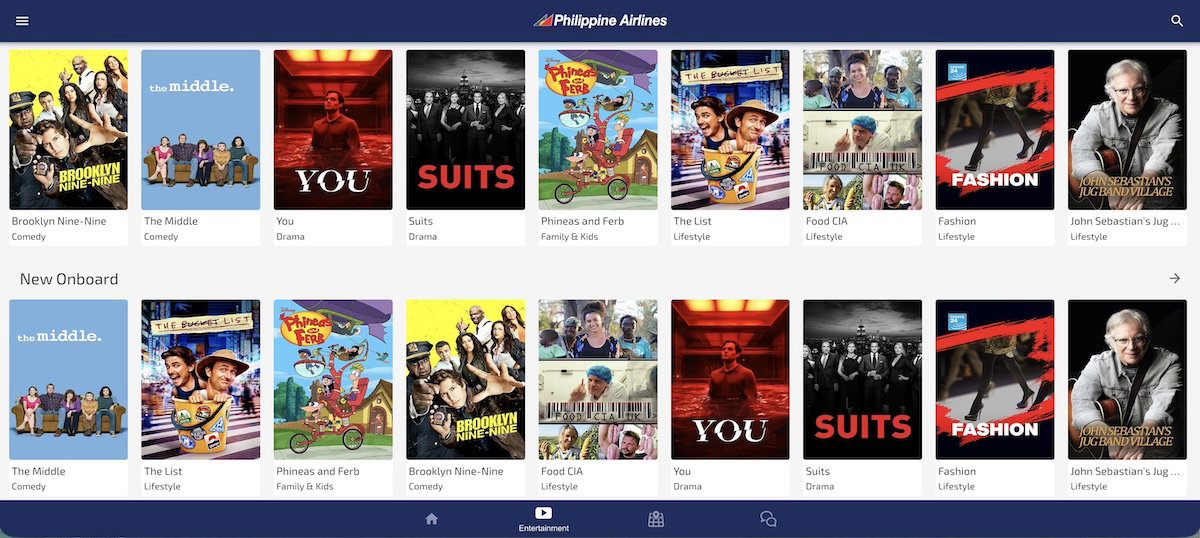Open the Suits poster under New Onboard
Image resolution: width=1200 pixels, height=538 pixels.
point(863,380)
